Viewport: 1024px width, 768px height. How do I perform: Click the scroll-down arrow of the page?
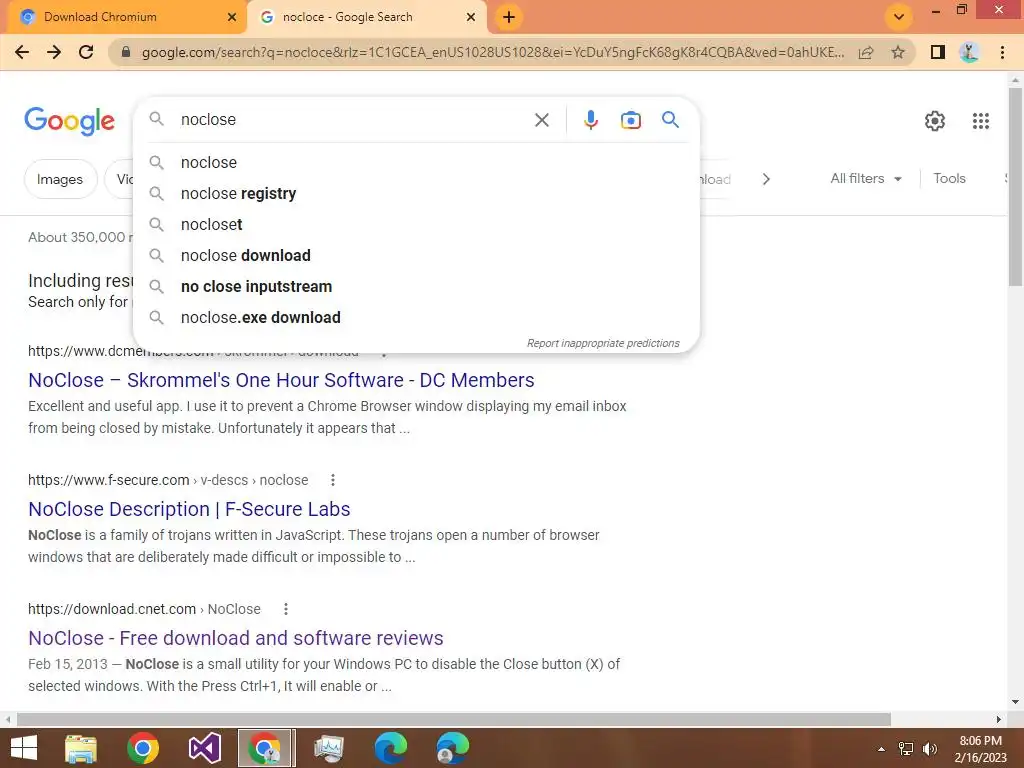[1015, 702]
